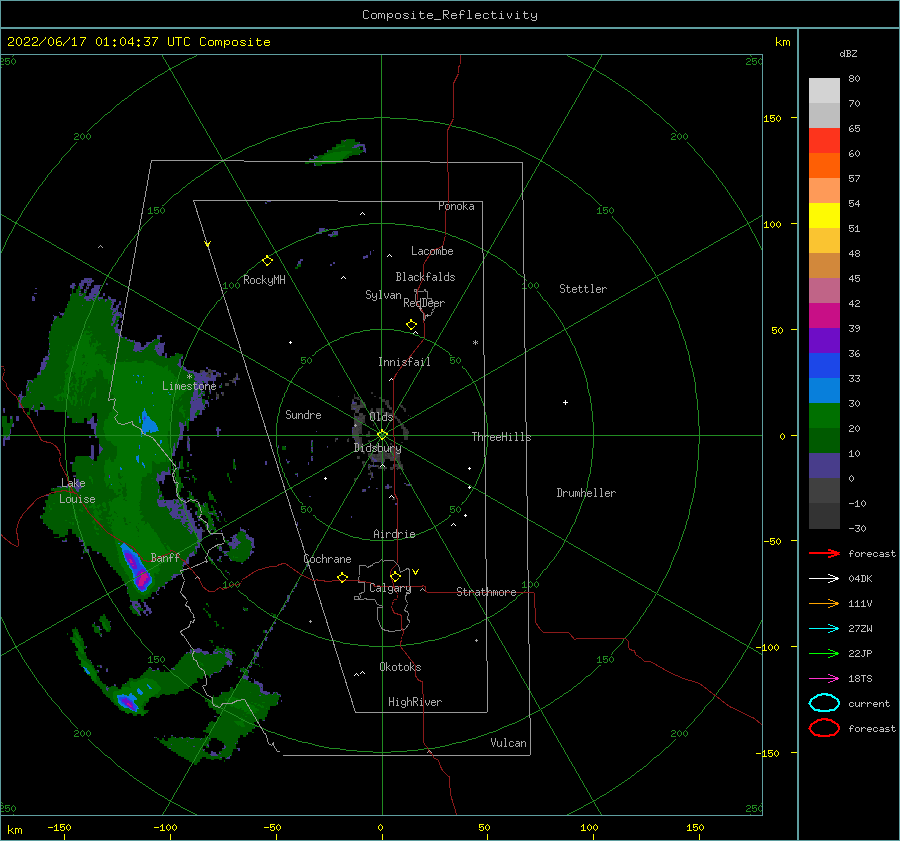Click the Strathmore label
Viewport: 900px width, 841px height.
(x=486, y=592)
